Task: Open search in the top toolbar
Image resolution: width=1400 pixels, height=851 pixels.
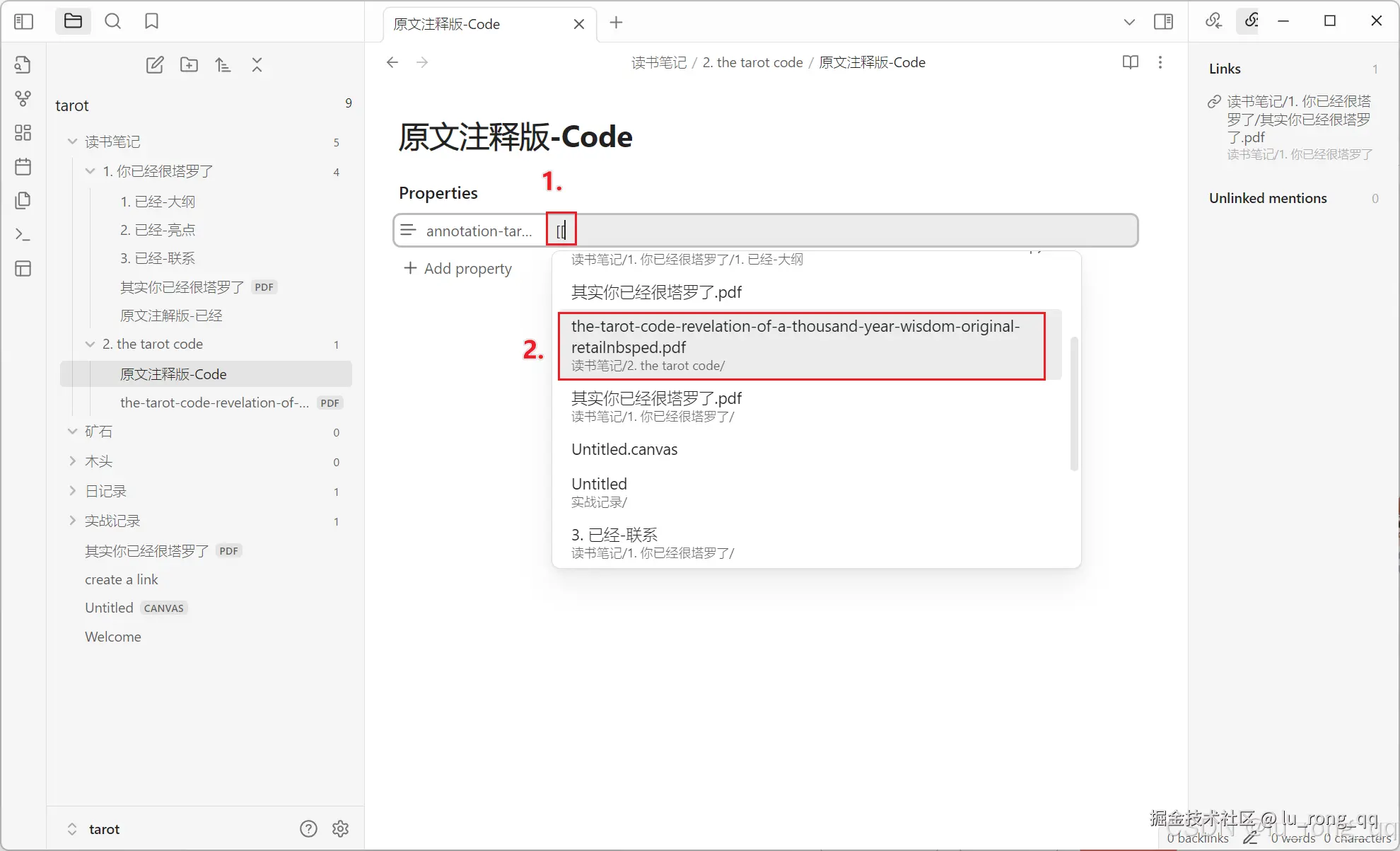Action: pyautogui.click(x=112, y=21)
